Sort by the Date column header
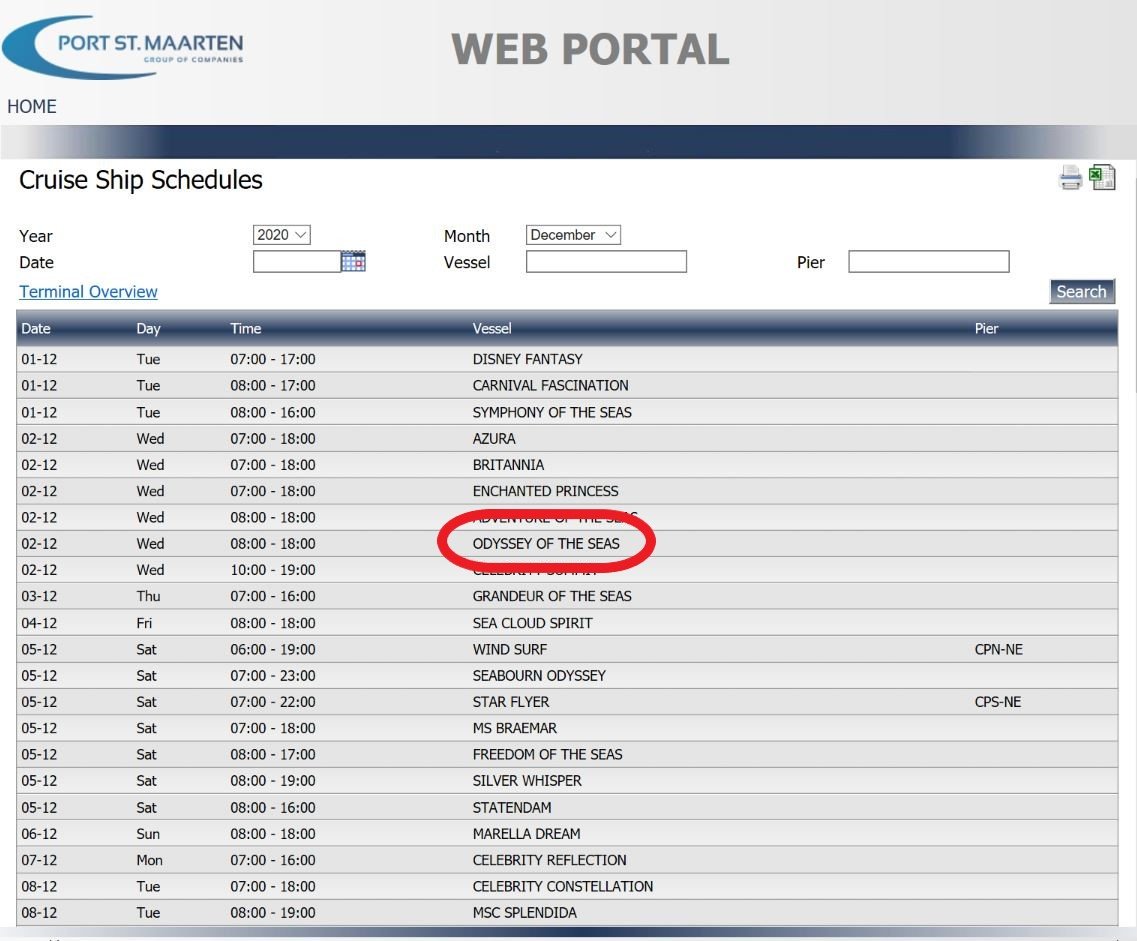Viewport: 1137px width, 941px height. point(36,328)
